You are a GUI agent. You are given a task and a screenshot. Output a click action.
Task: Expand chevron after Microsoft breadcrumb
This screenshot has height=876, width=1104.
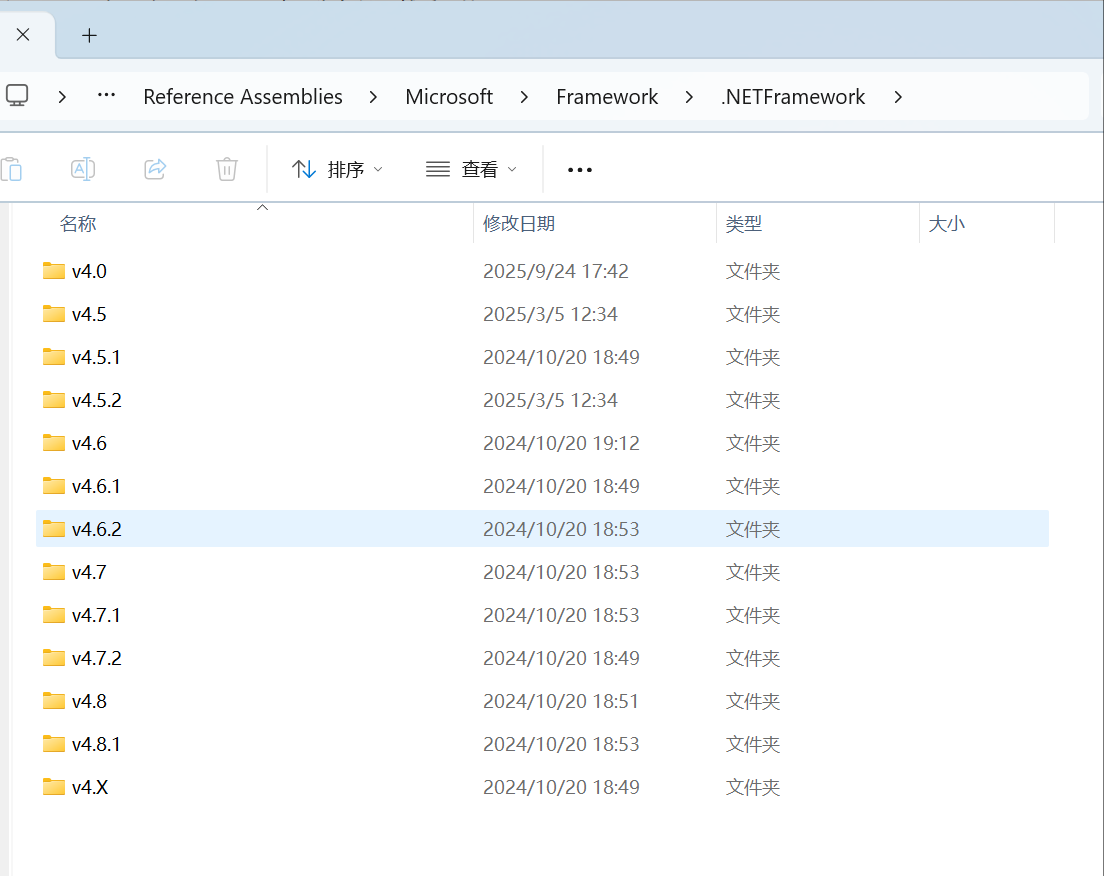coord(524,97)
